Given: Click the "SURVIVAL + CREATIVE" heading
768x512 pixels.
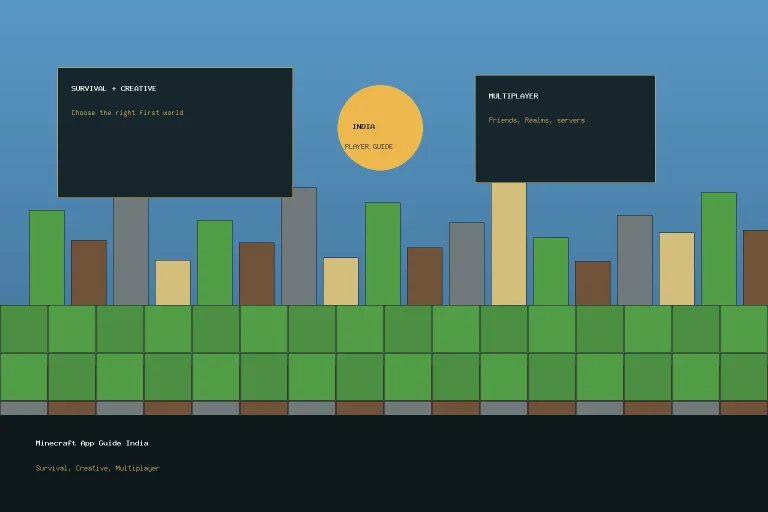Looking at the screenshot, I should (x=114, y=89).
